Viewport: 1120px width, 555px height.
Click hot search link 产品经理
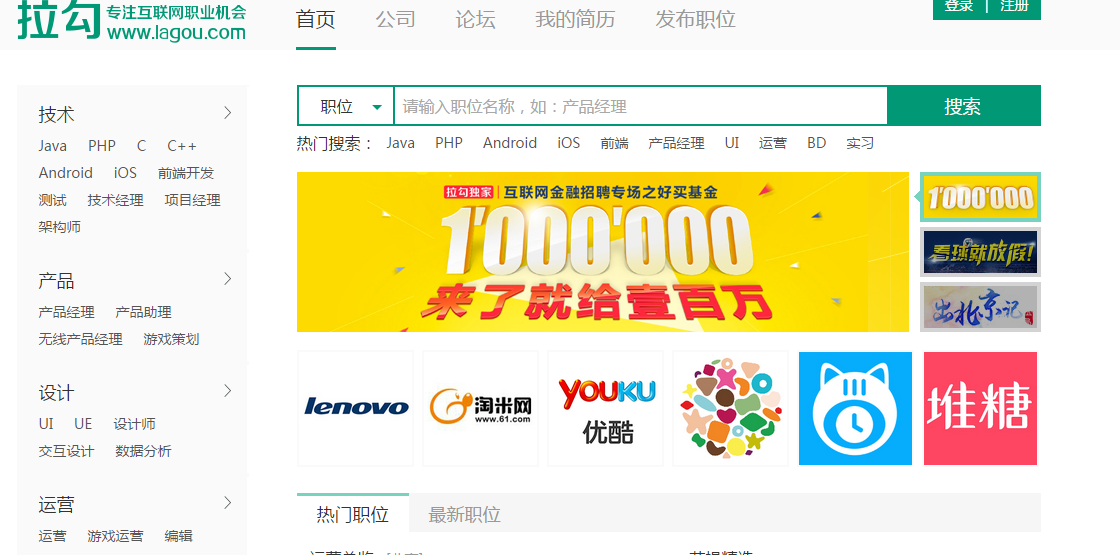(x=676, y=144)
